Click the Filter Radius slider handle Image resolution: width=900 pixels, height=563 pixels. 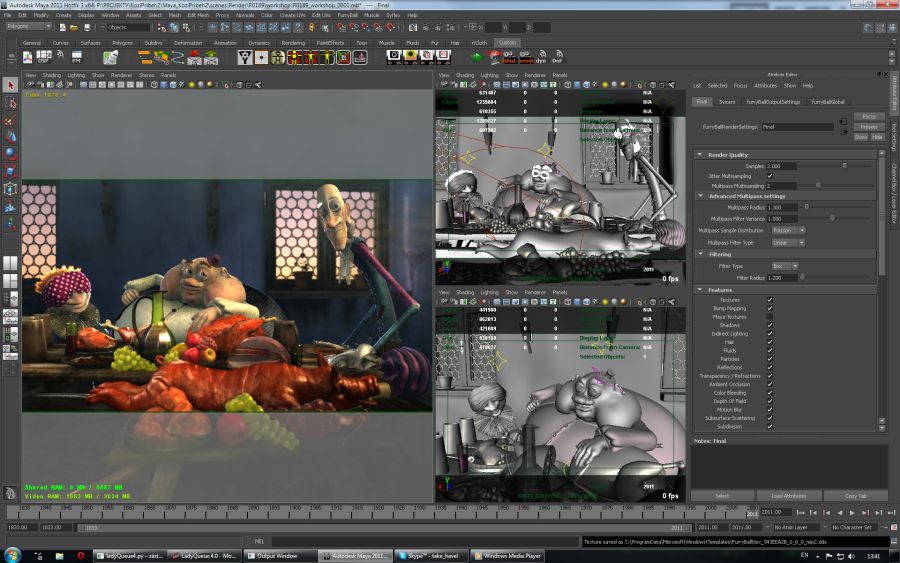tap(802, 278)
